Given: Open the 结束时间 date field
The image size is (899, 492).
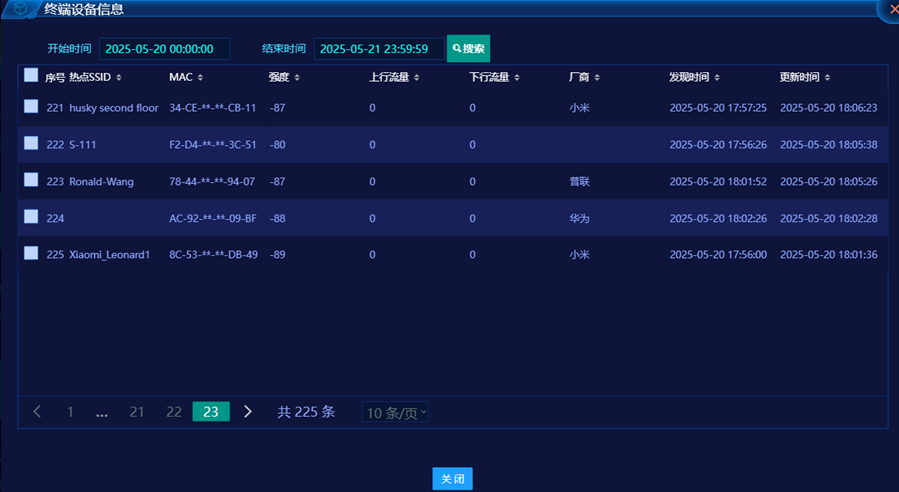Looking at the screenshot, I should pos(379,49).
